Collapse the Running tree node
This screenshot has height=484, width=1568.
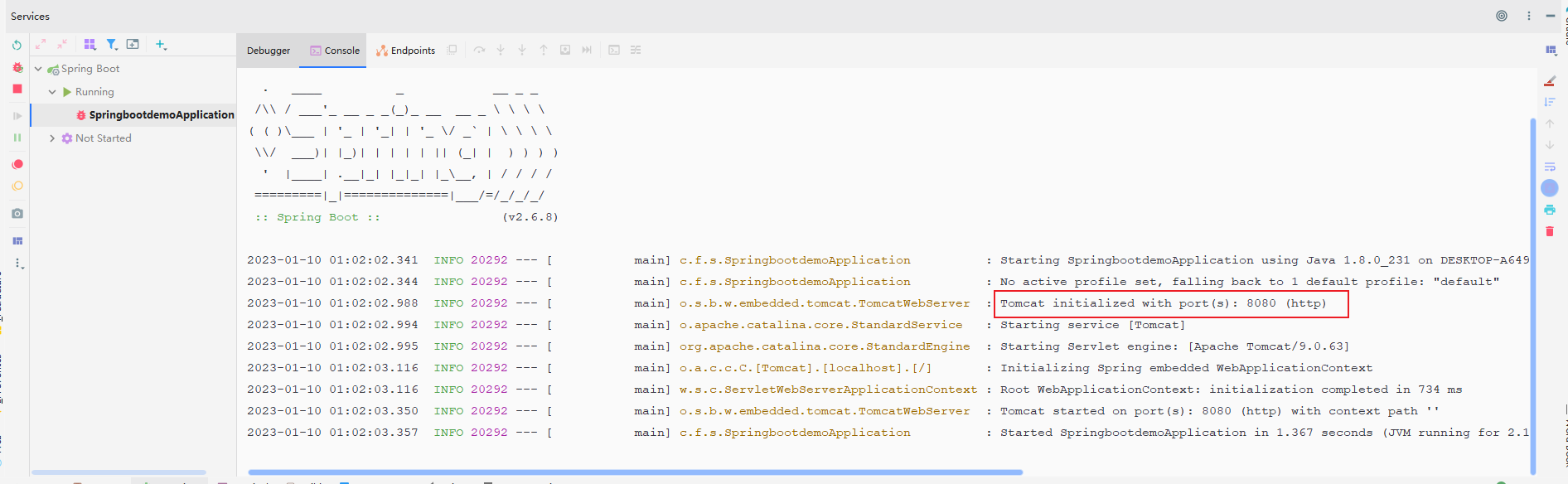52,92
